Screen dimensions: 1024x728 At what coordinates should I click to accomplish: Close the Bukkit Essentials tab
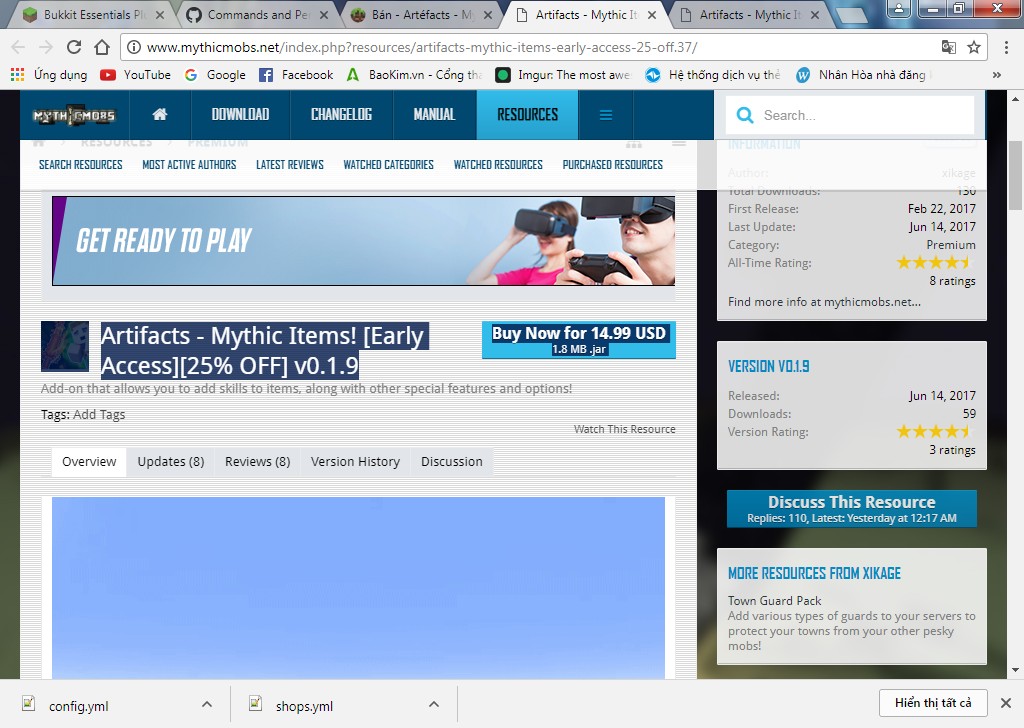coord(159,14)
